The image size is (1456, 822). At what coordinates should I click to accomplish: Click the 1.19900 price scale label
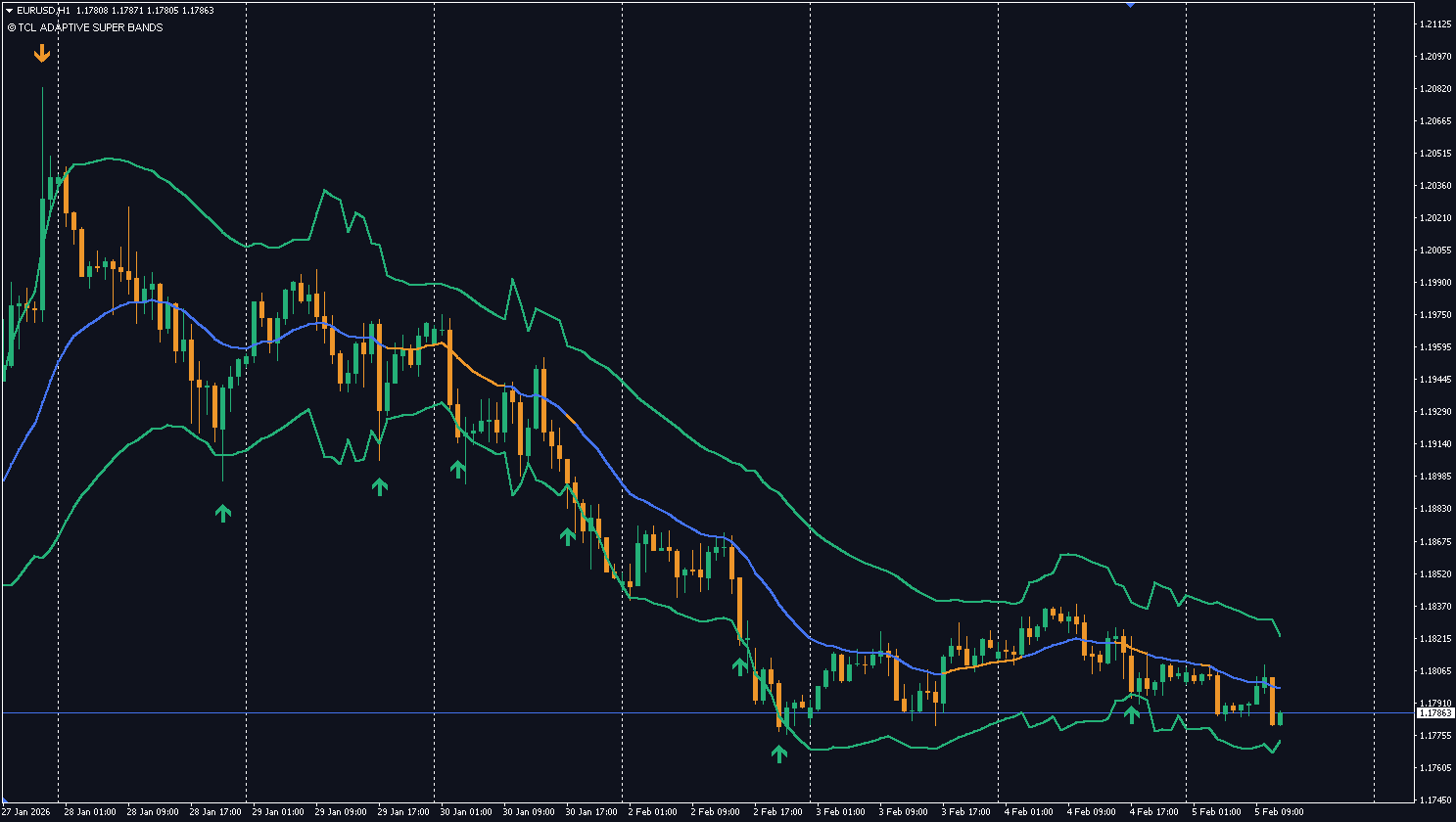pos(1435,283)
